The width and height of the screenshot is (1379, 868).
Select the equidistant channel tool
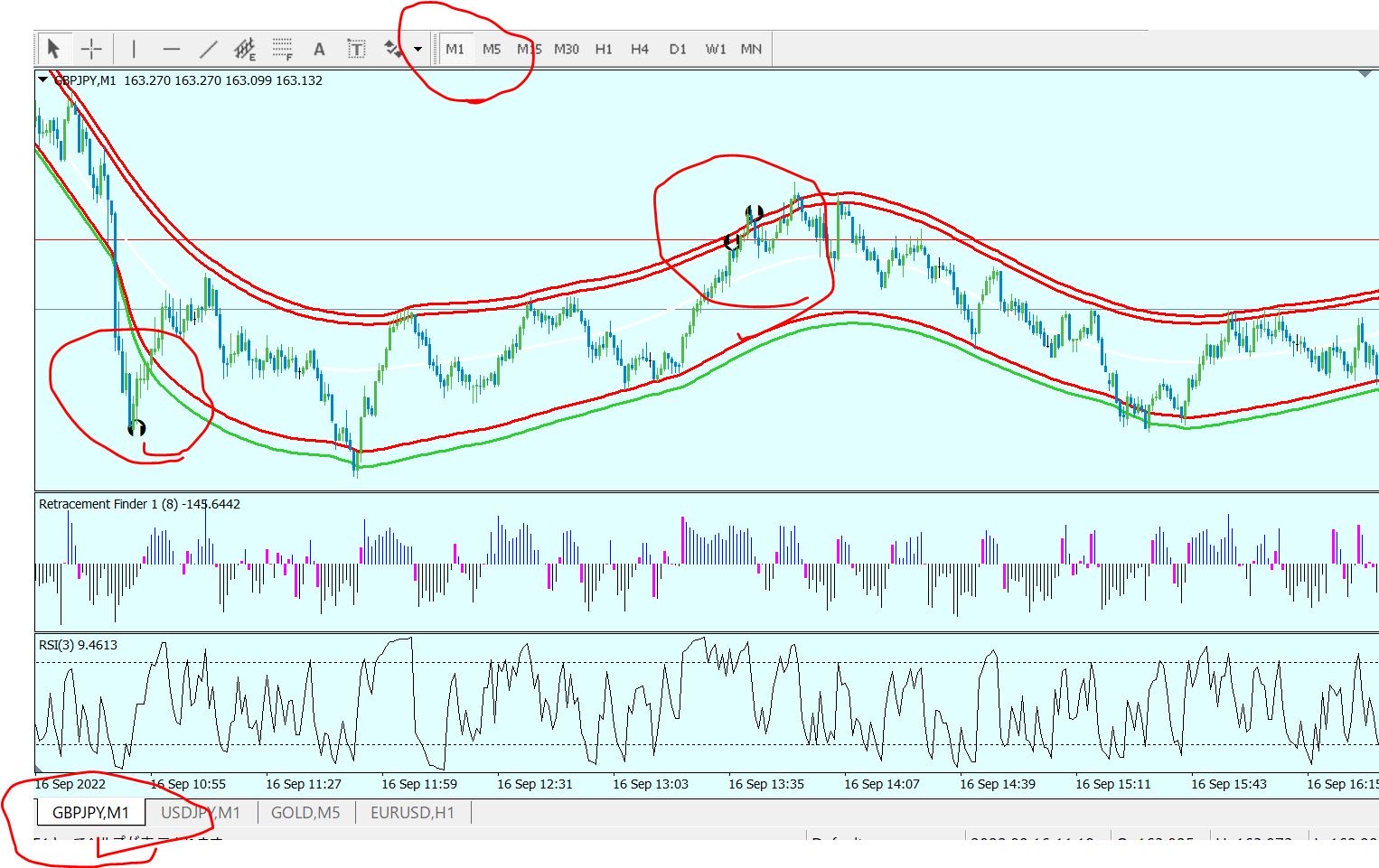(x=245, y=49)
